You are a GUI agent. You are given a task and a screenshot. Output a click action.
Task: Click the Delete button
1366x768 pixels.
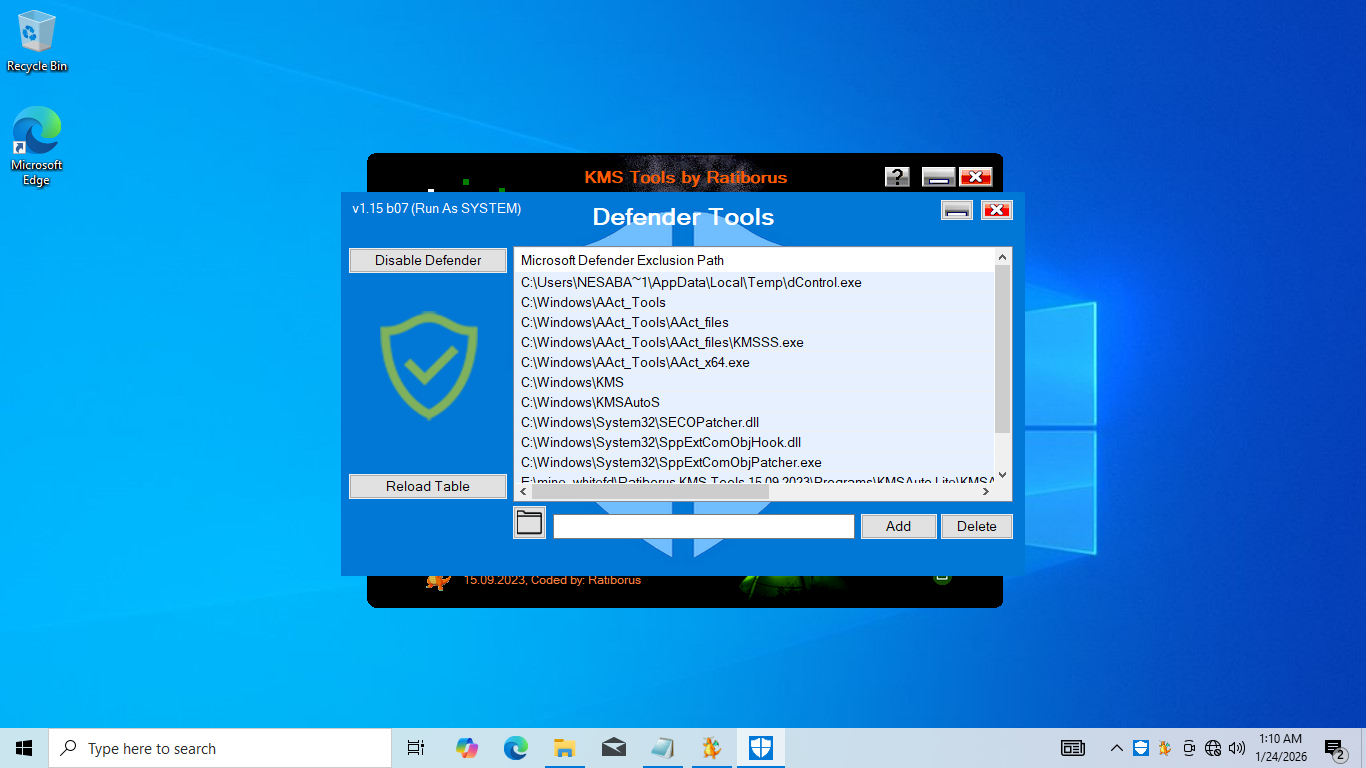[976, 526]
